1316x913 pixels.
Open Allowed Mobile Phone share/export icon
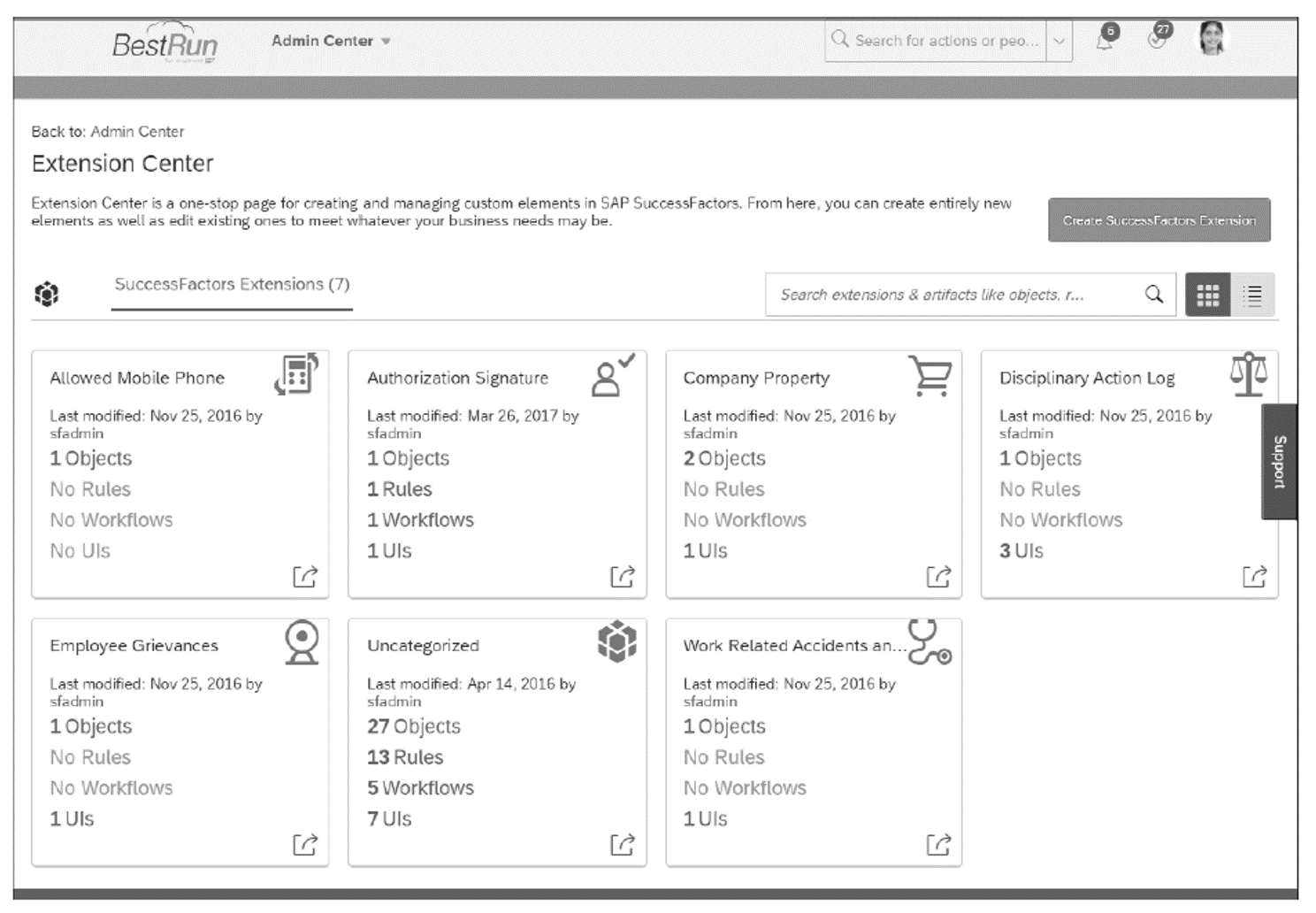point(305,577)
